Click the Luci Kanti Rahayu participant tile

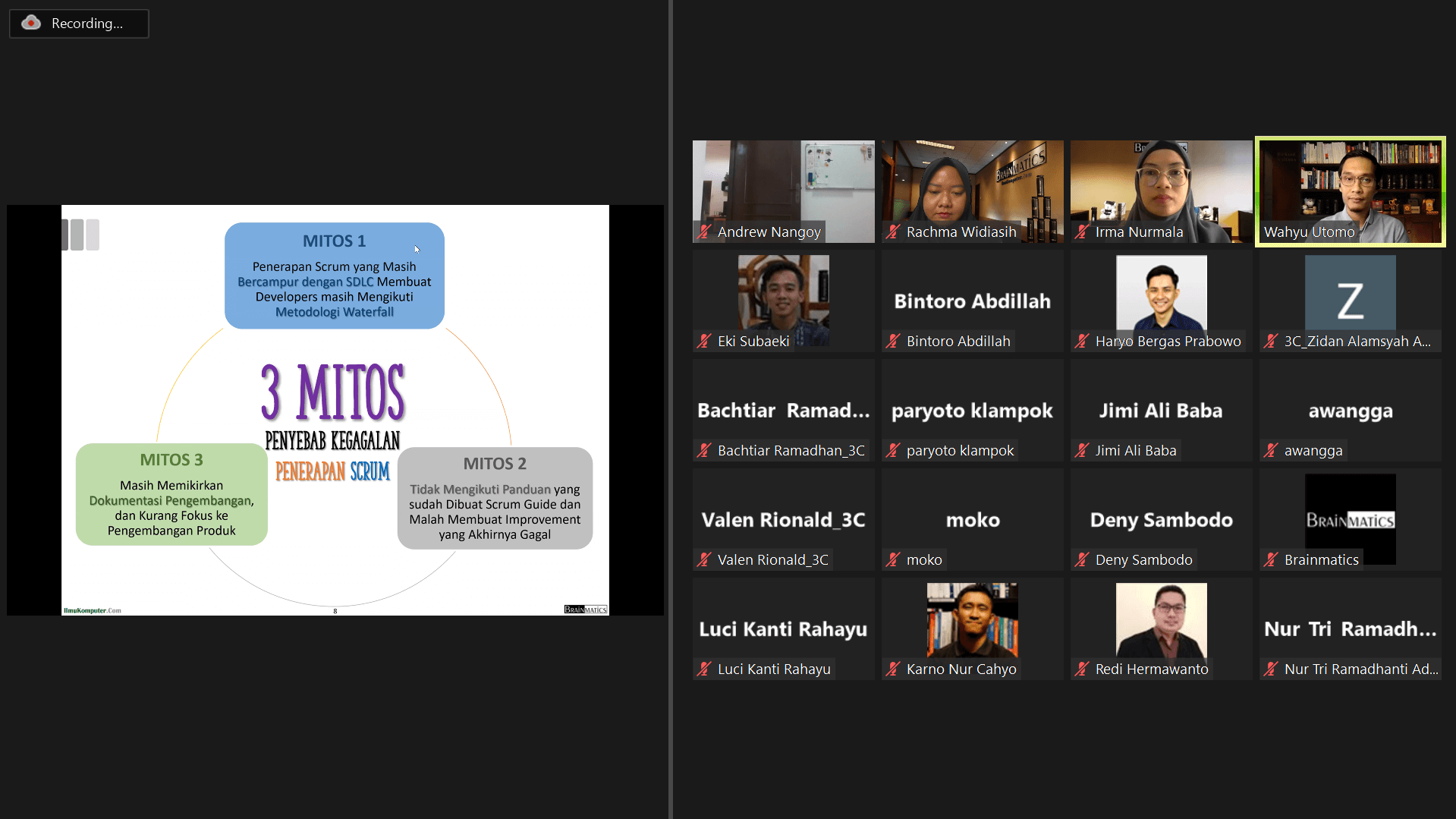tap(783, 628)
